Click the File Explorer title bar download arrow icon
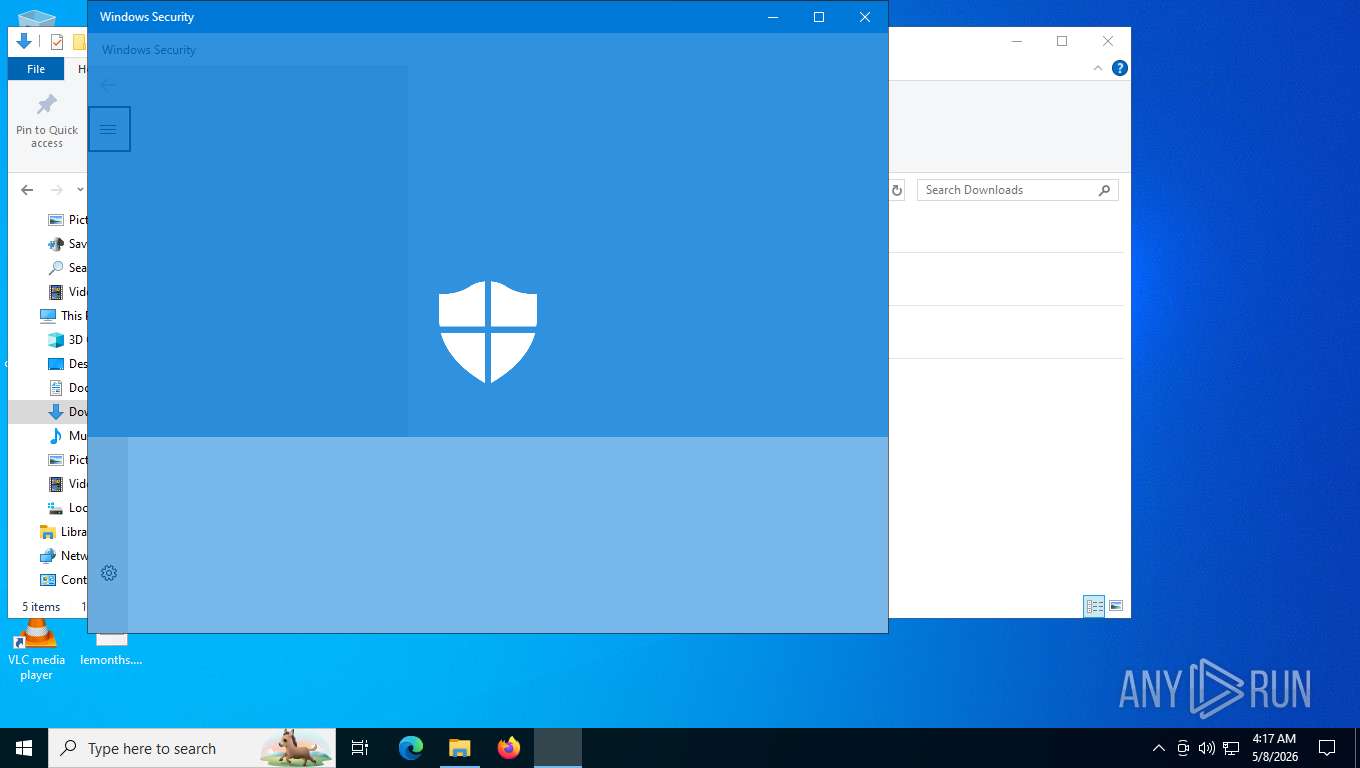The image size is (1360, 768). point(24,42)
